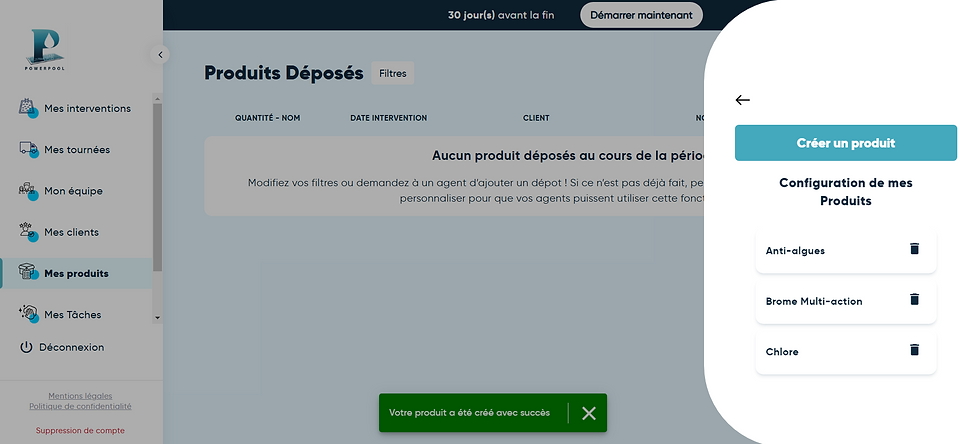Click the Mes tournées truck icon

point(28,149)
